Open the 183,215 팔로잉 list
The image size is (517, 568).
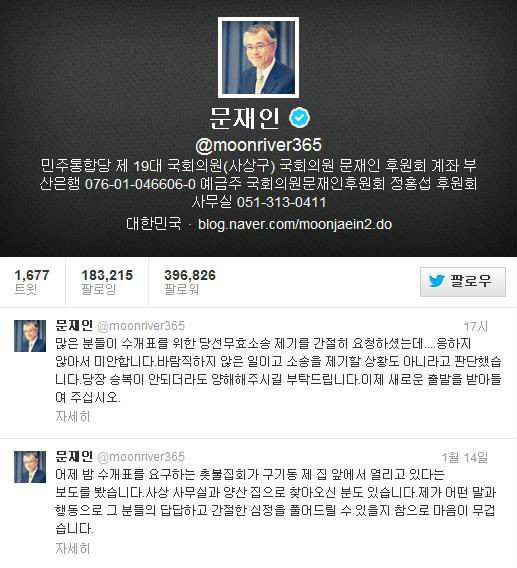tap(107, 282)
